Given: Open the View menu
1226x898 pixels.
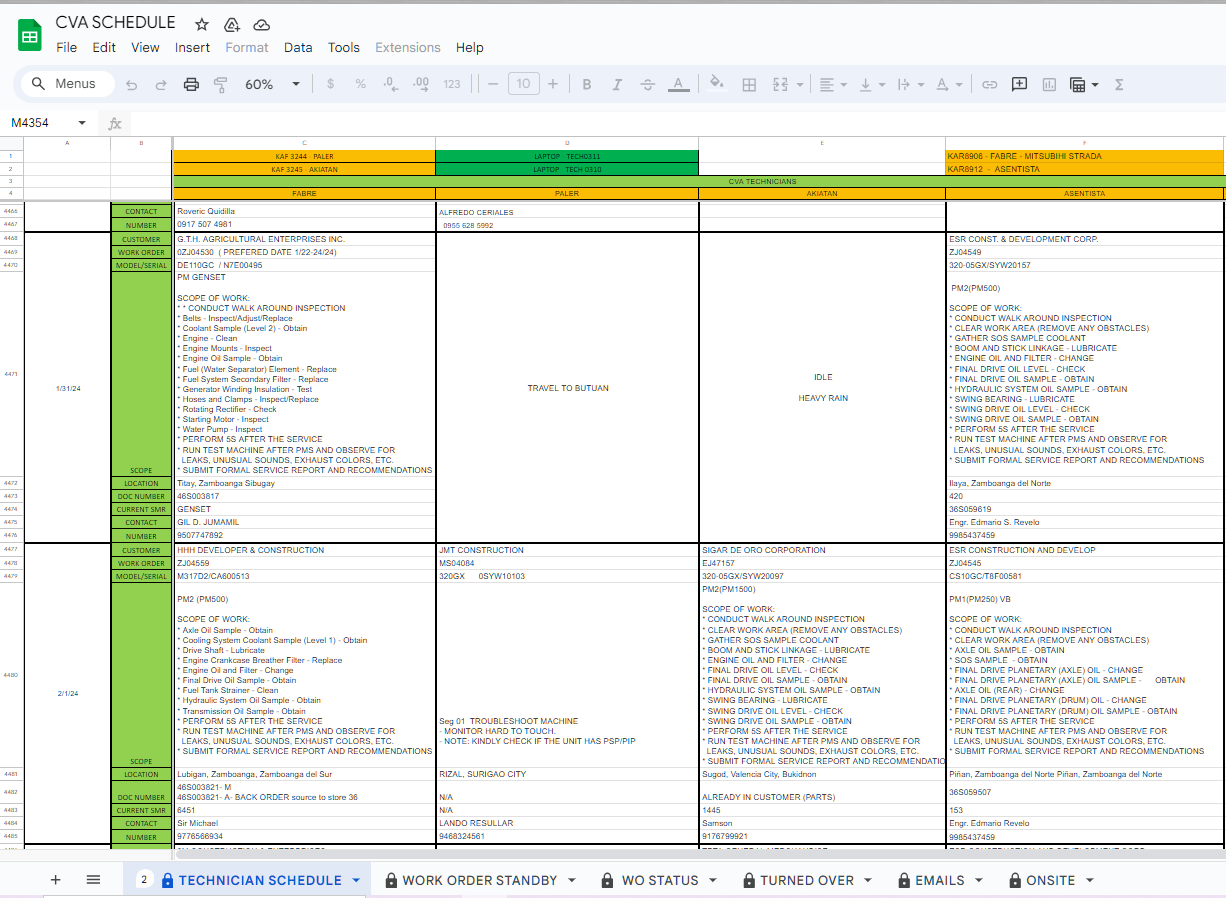Looking at the screenshot, I should pos(145,47).
